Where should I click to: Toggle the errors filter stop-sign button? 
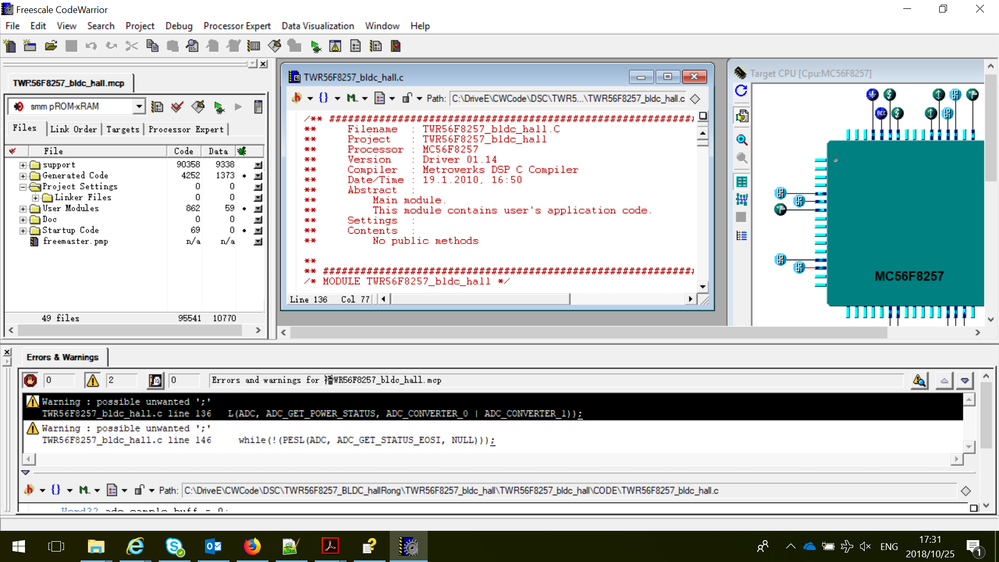[30, 380]
